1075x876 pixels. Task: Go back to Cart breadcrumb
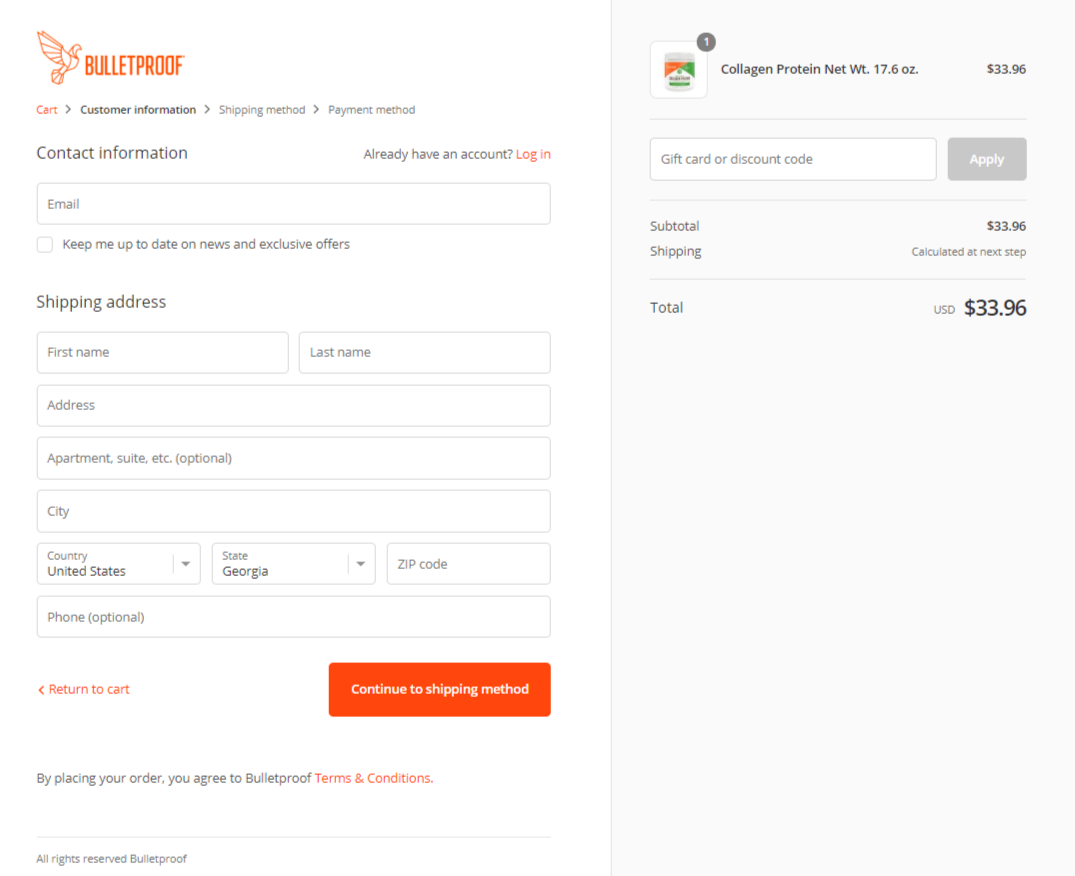[47, 110]
